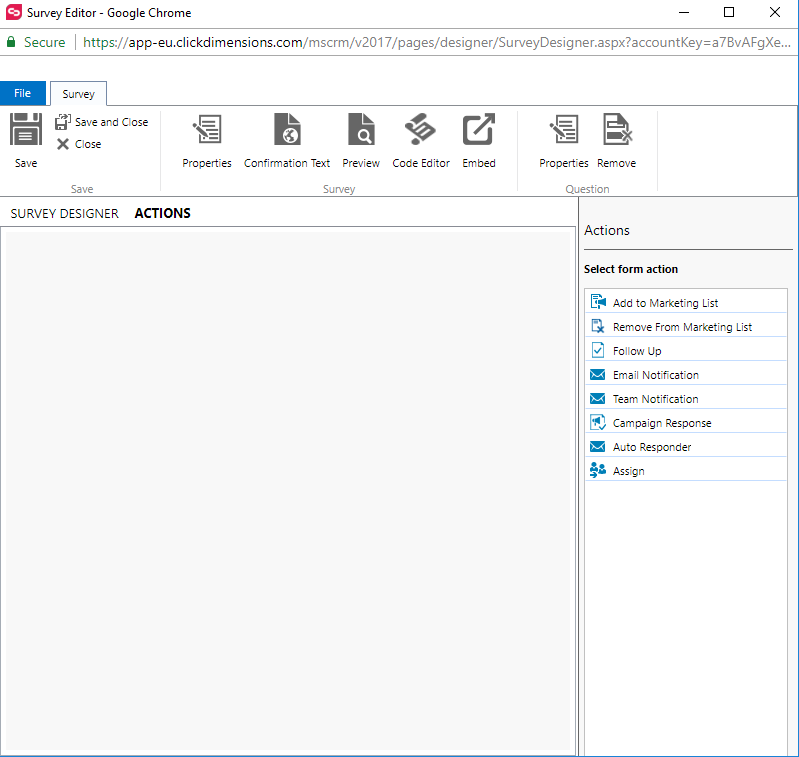799x757 pixels.
Task: Select Team Notification action
Action: coord(686,398)
